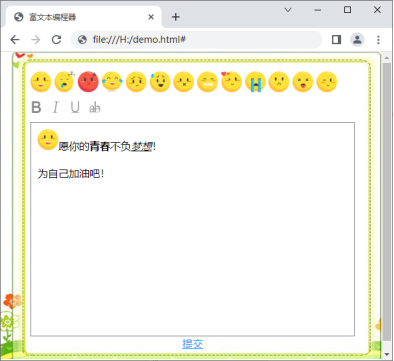
Task: Insert the tongue-out emoji
Action: click(303, 82)
